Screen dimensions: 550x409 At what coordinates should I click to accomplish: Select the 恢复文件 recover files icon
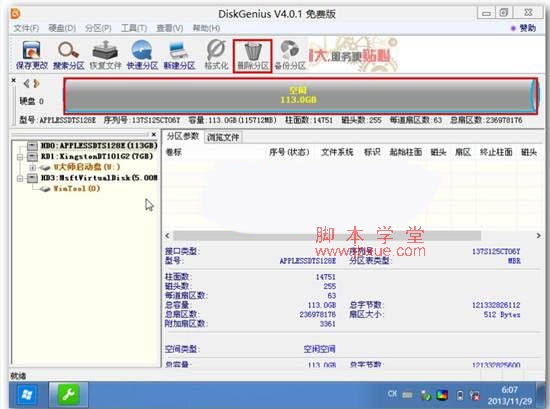point(105,55)
